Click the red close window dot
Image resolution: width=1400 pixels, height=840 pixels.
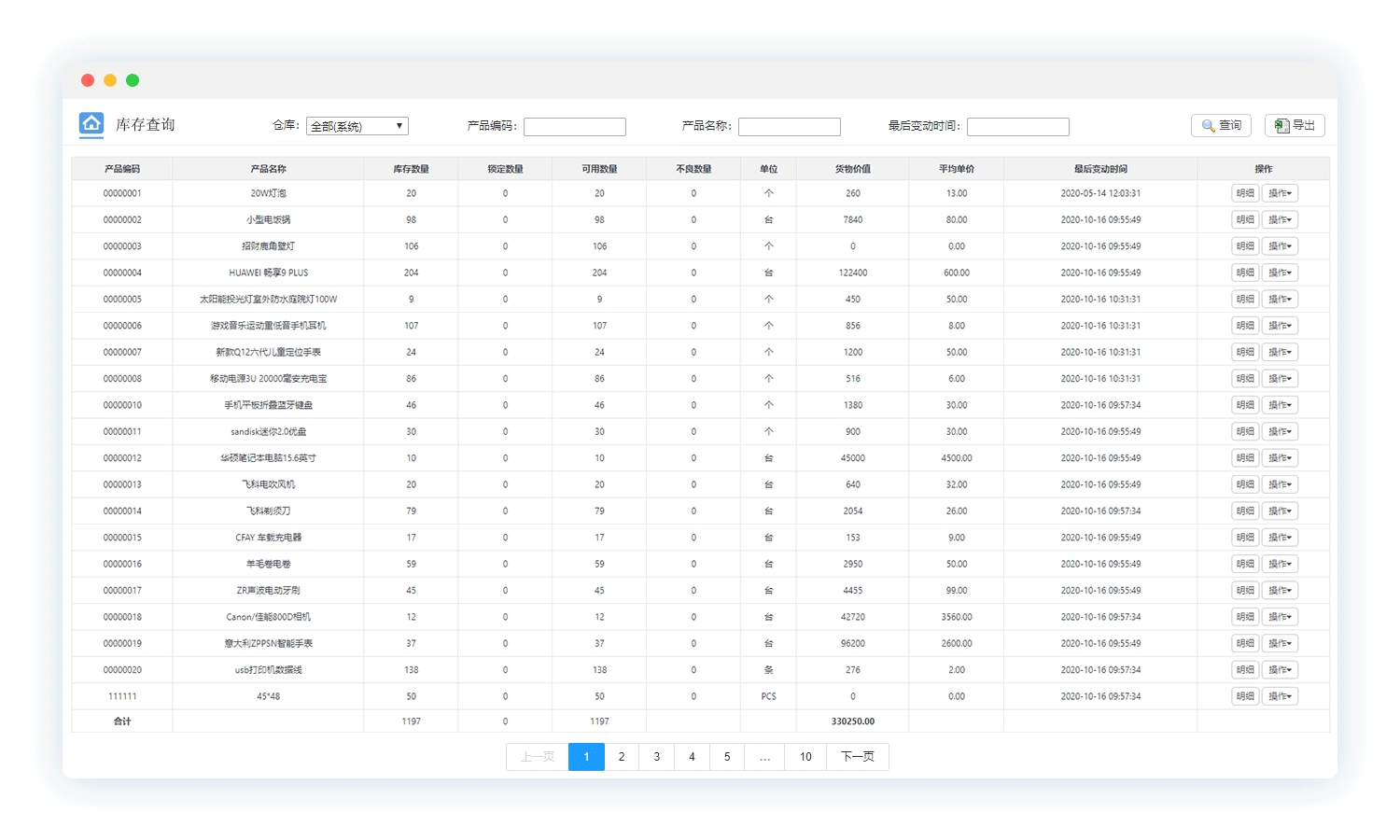coord(88,80)
